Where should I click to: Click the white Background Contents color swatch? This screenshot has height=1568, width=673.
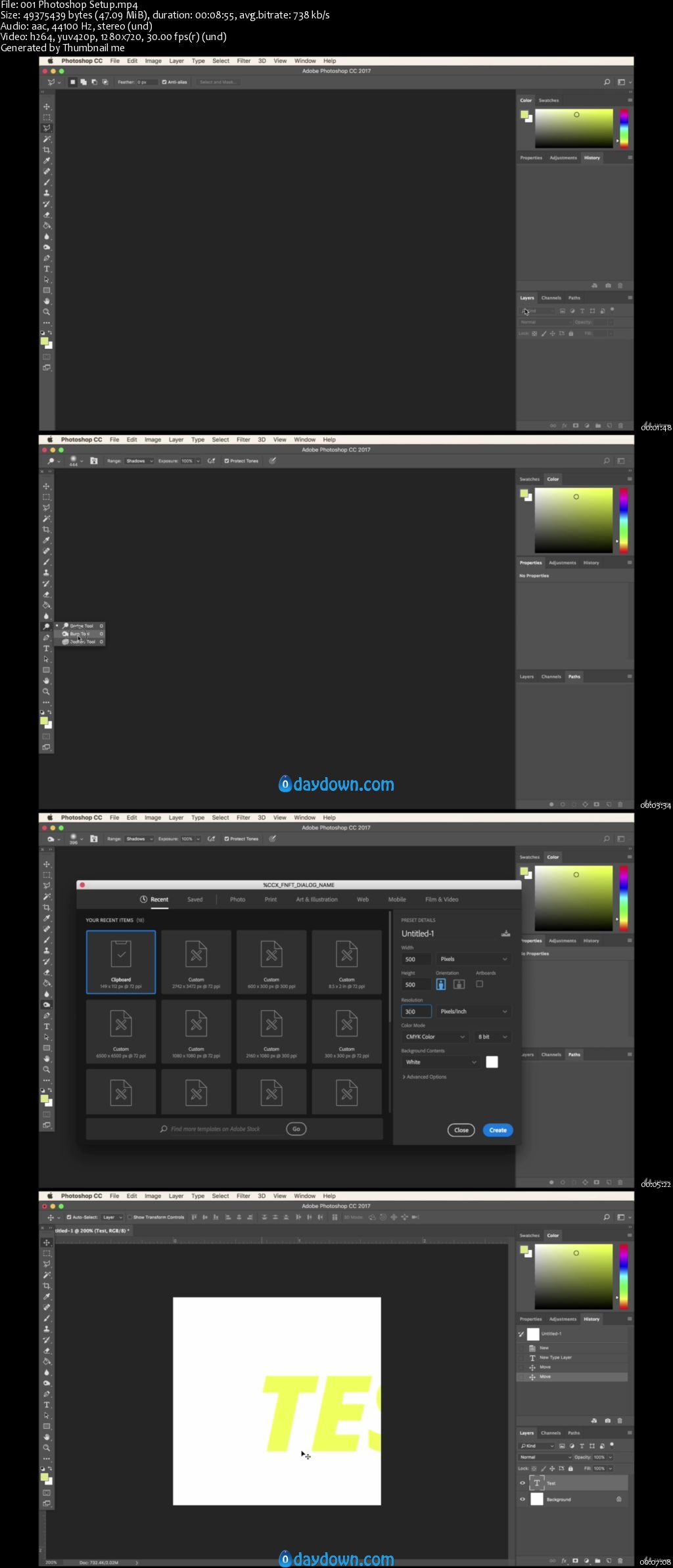click(x=492, y=1062)
